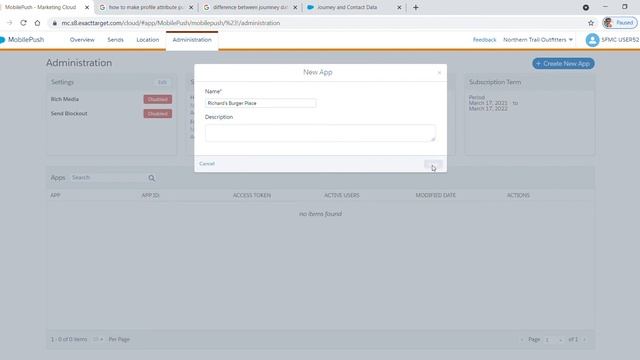
Task: Close the New App dialog with X
Action: point(439,73)
